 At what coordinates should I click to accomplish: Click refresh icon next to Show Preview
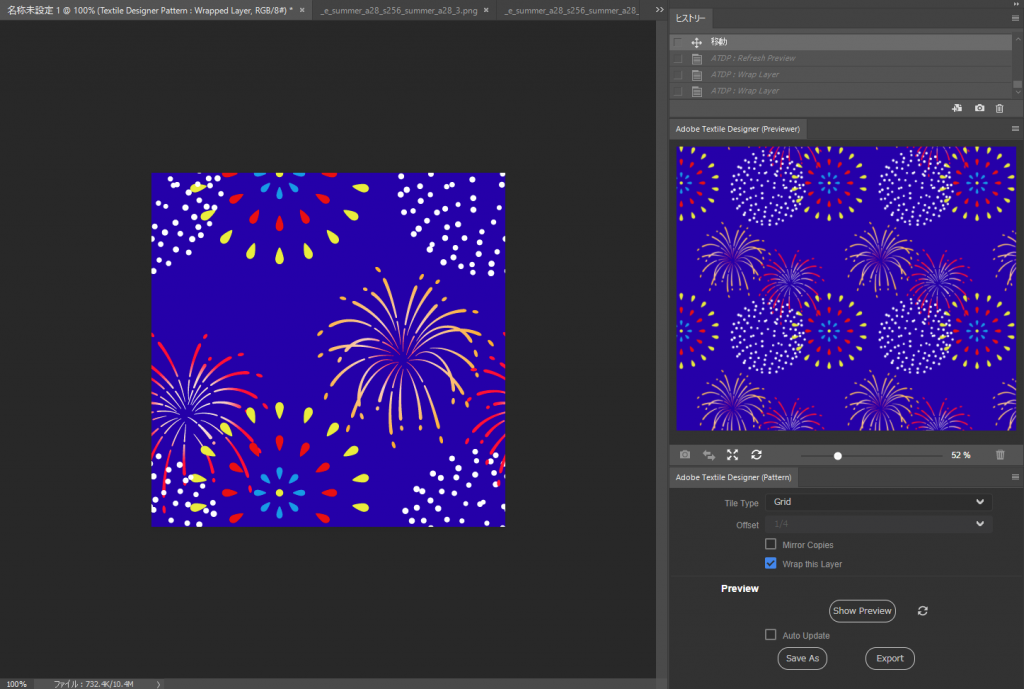[x=922, y=610]
